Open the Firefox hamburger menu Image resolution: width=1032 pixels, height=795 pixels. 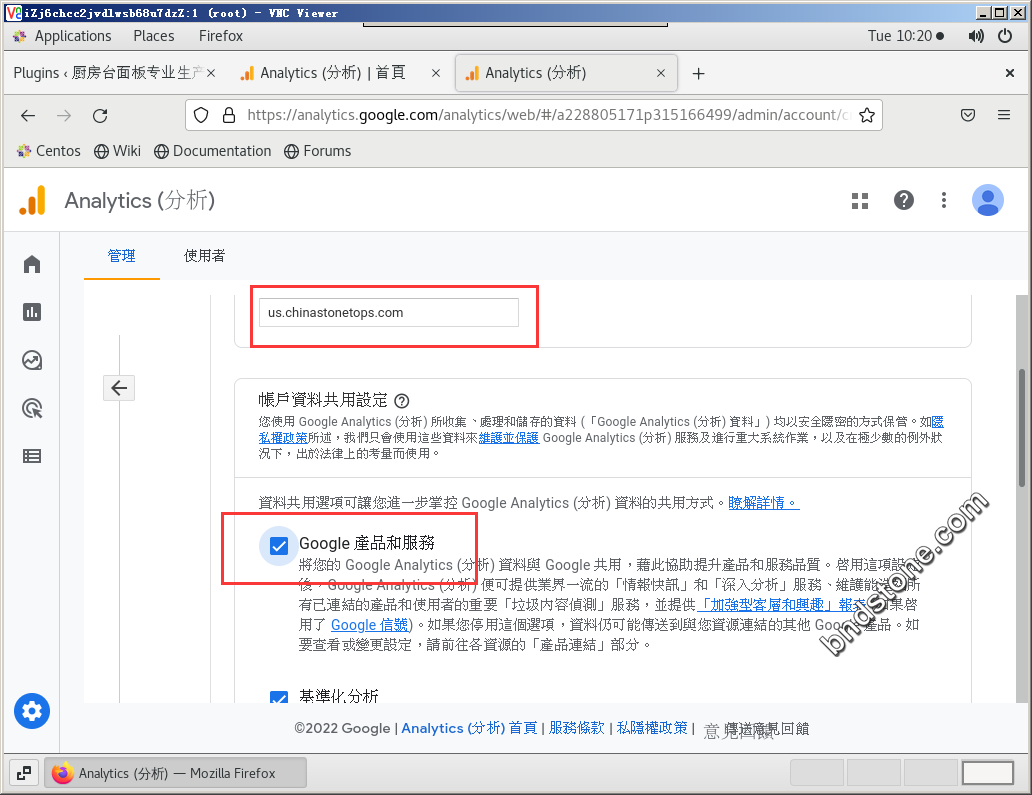click(x=1004, y=115)
